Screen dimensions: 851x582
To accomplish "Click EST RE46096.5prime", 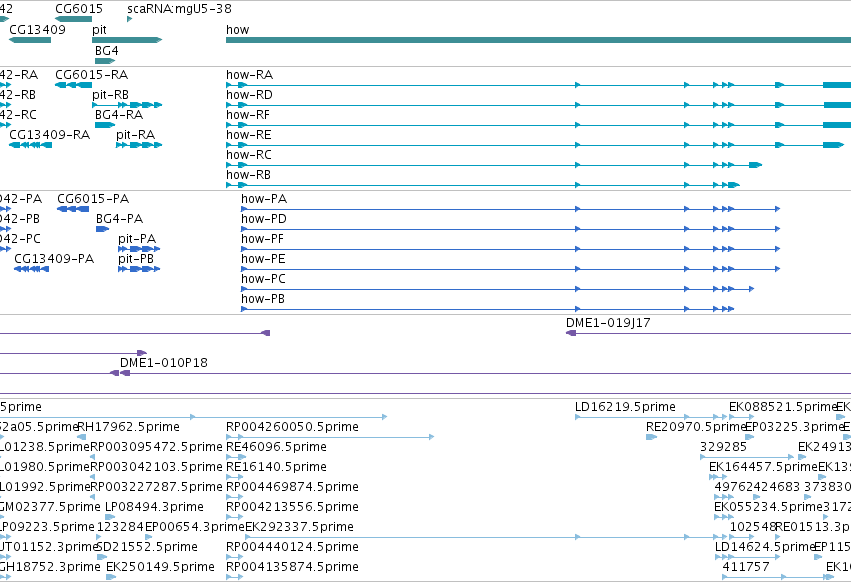I will point(276,447).
